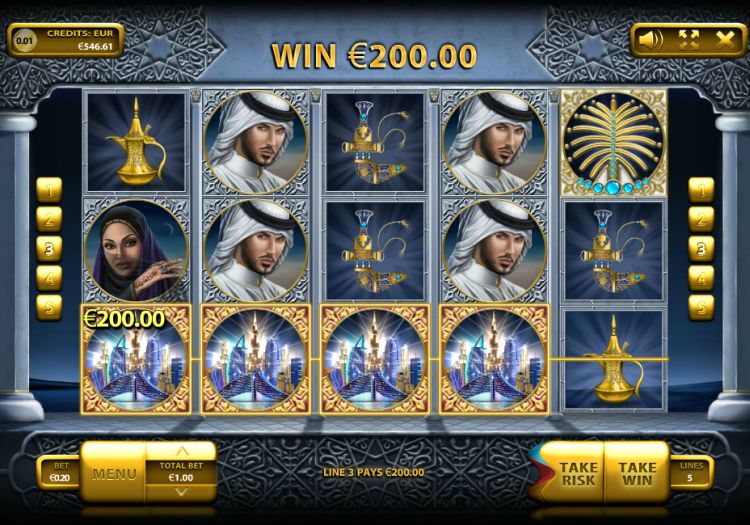Close the game with X icon
The image size is (750, 525).
pos(725,40)
